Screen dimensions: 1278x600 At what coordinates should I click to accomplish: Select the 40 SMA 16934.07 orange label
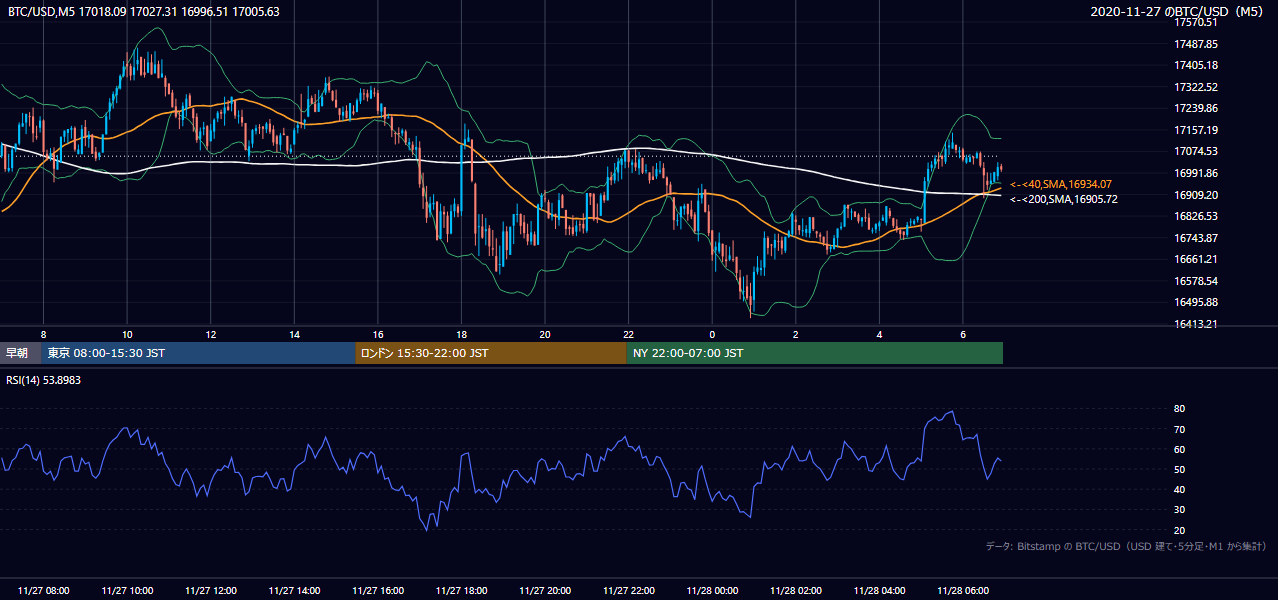click(1061, 184)
